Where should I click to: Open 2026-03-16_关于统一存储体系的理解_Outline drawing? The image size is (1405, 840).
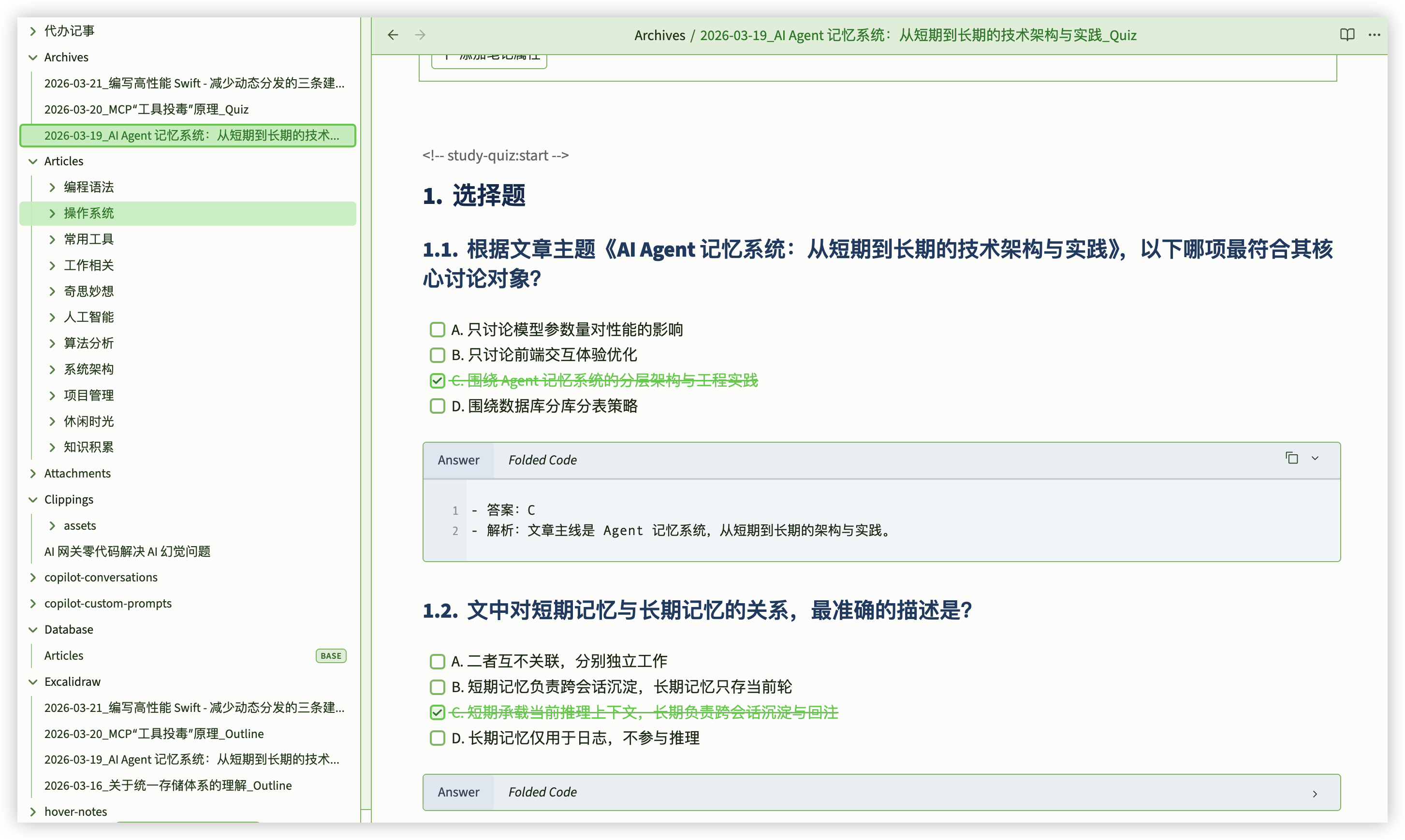[168, 786]
